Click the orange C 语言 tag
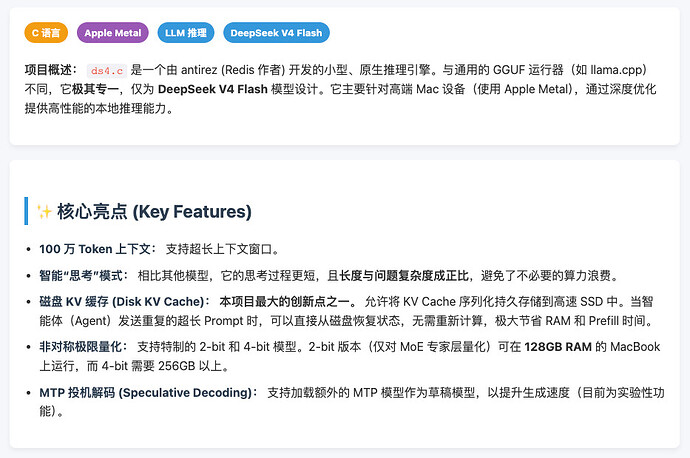This screenshot has width=690, height=458. [x=46, y=33]
